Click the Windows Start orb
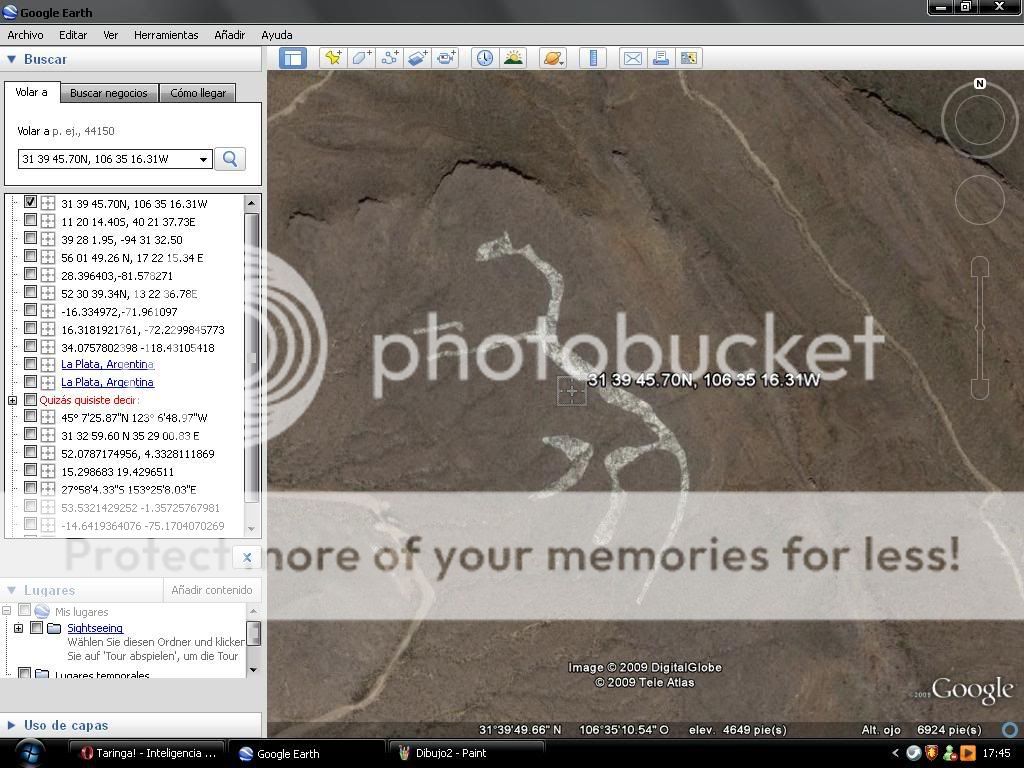Image resolution: width=1024 pixels, height=768 pixels. click(x=29, y=753)
